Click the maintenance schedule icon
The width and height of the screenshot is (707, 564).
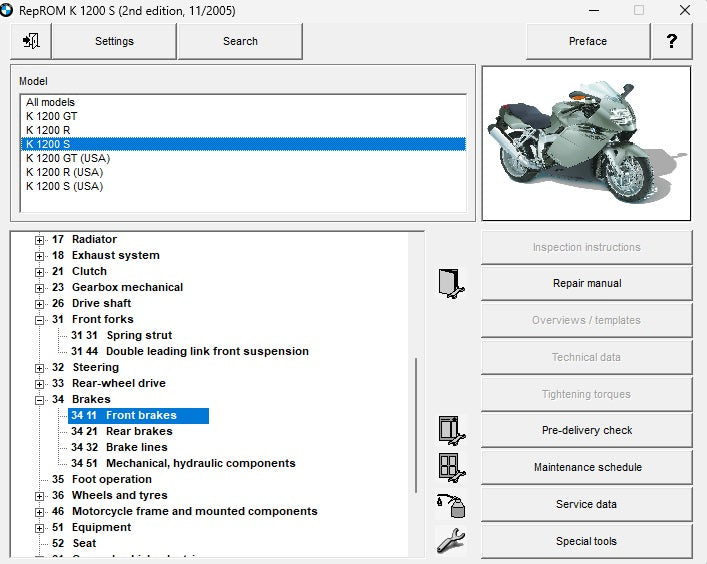coord(451,467)
